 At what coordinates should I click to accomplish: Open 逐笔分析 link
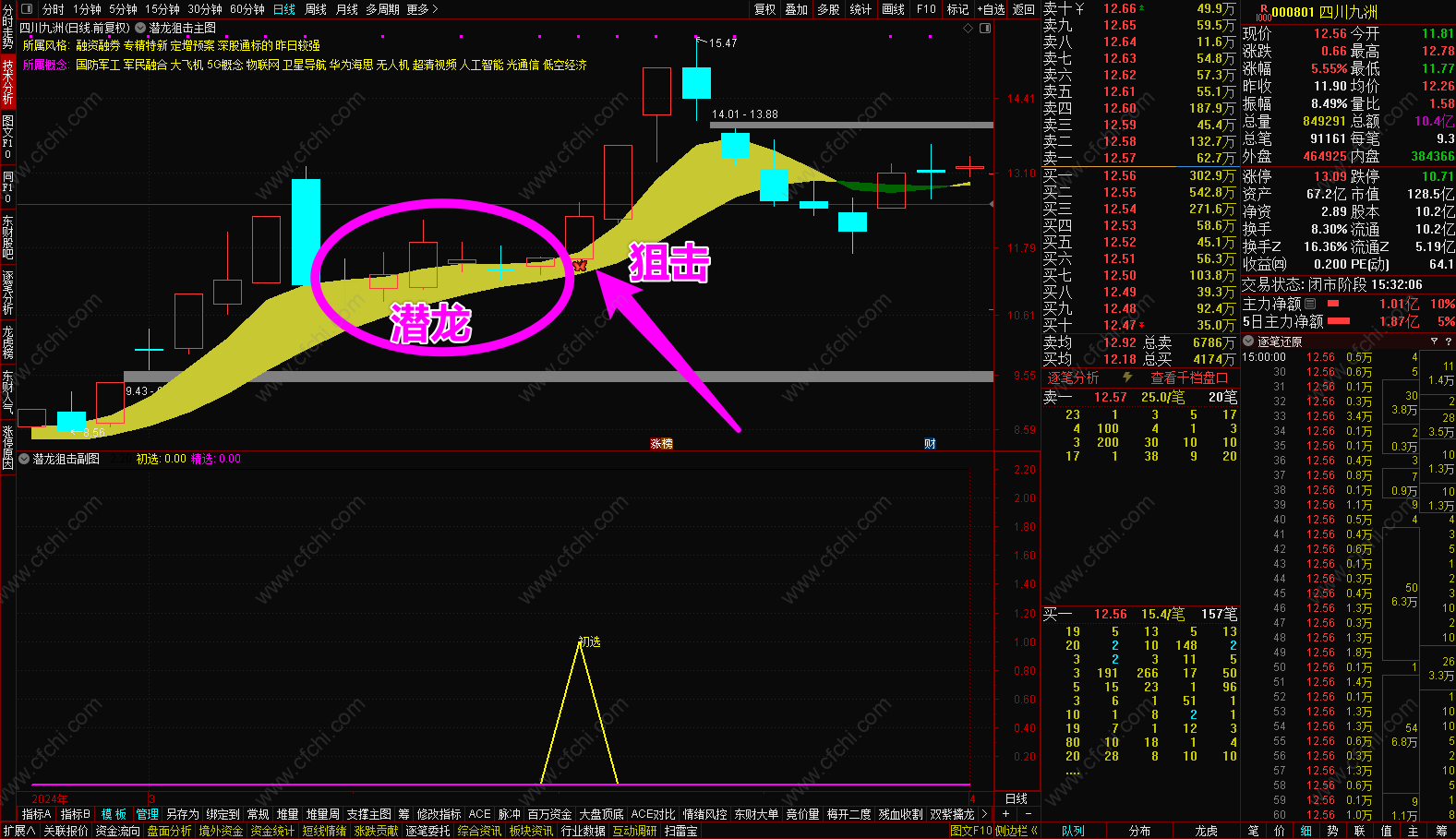(x=1073, y=378)
